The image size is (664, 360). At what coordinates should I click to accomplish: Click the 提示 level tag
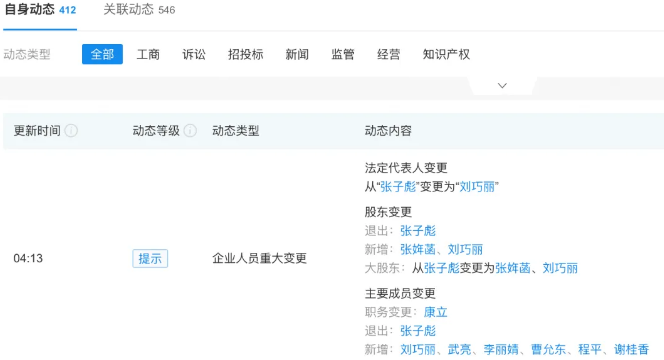150,258
